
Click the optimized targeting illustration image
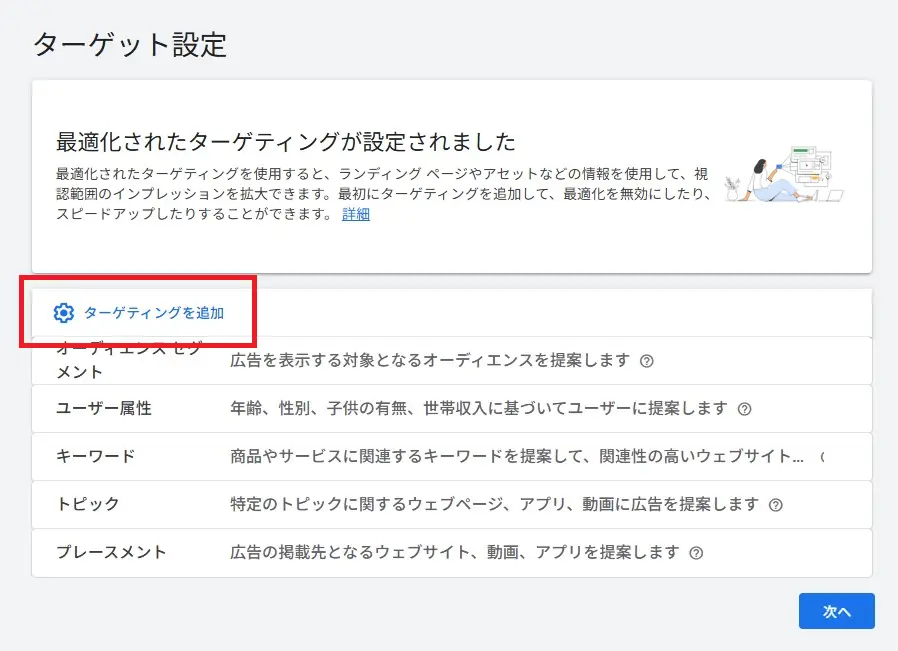[785, 176]
